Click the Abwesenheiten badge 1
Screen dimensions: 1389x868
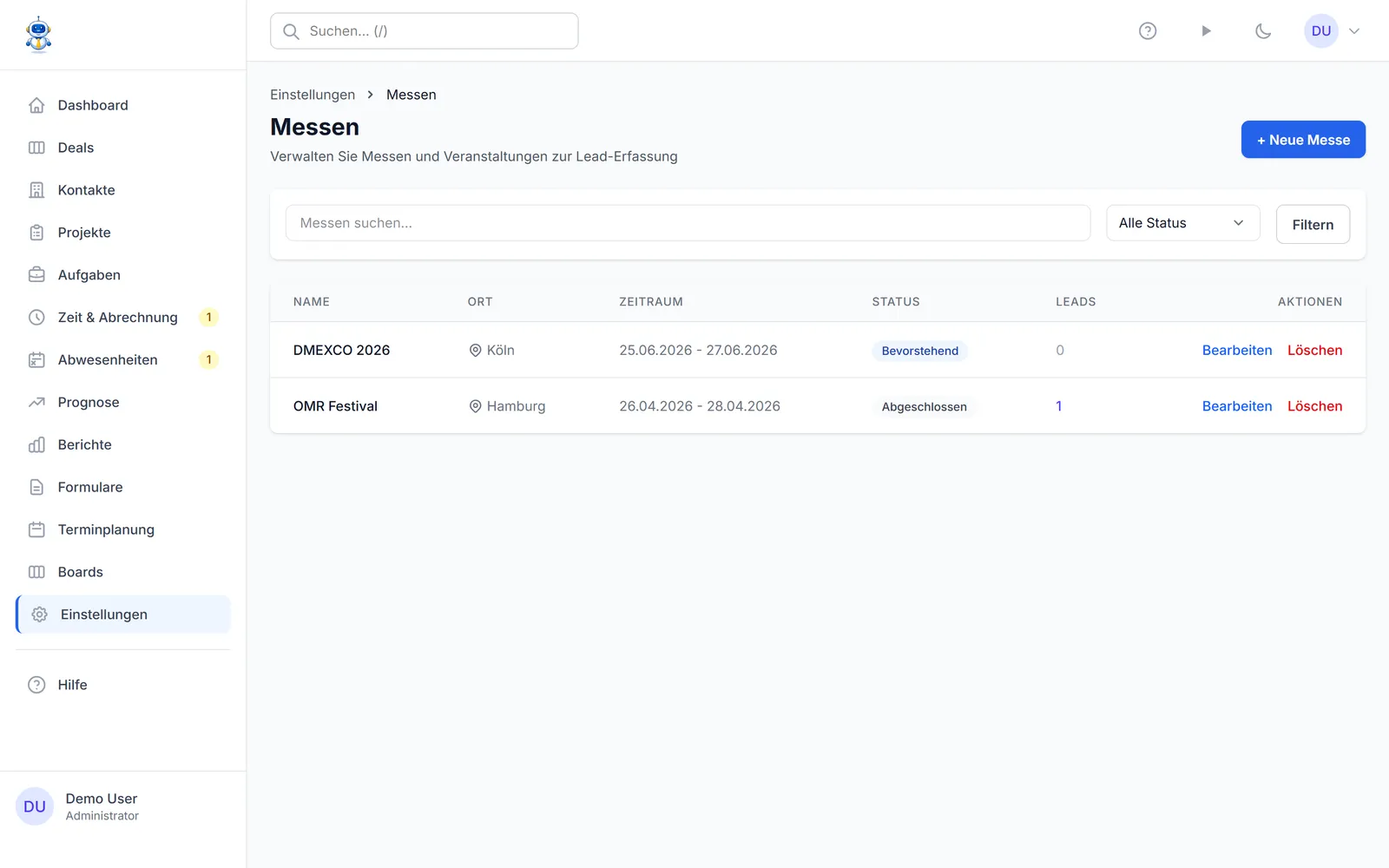[208, 360]
